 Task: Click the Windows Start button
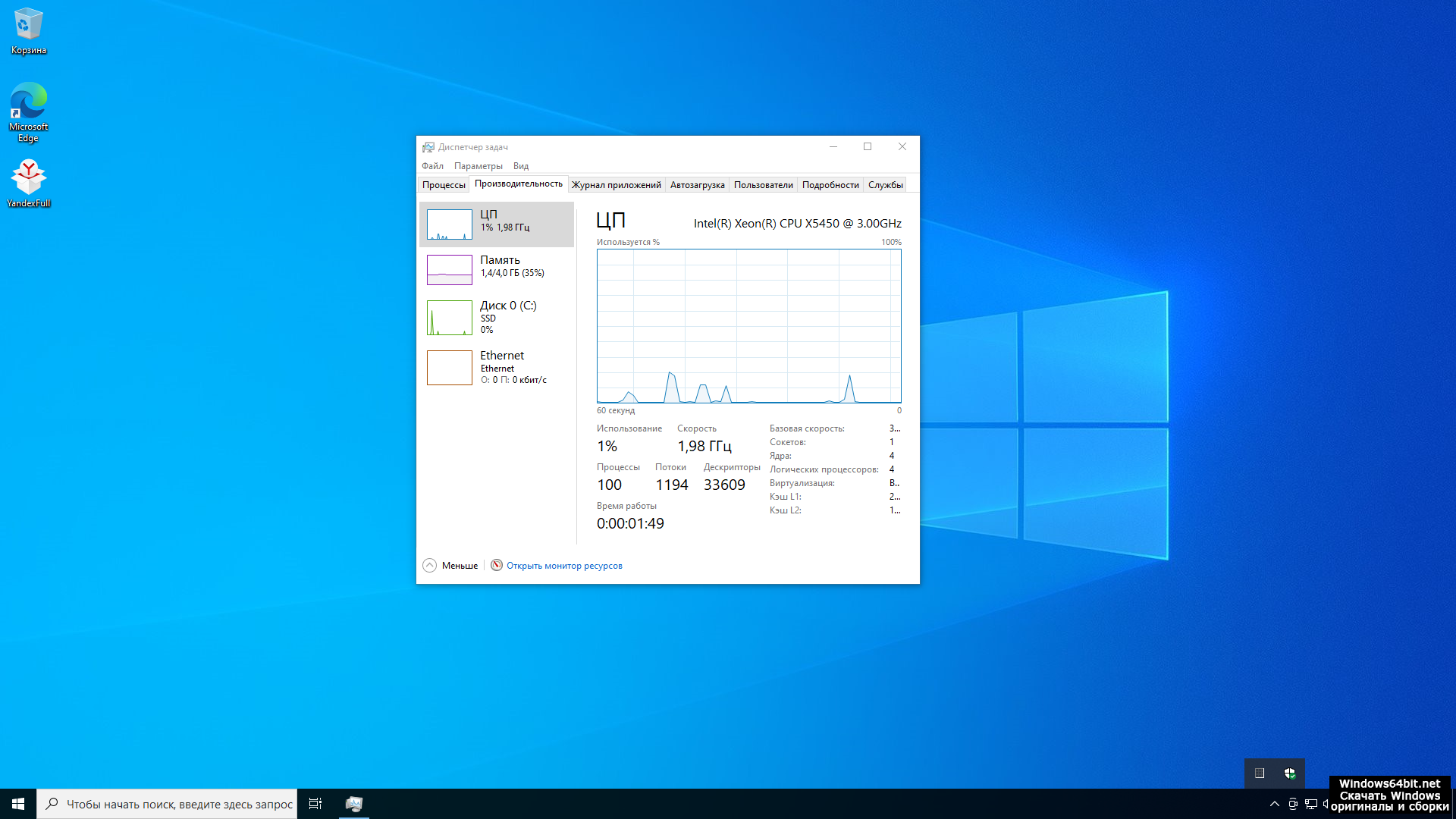tap(18, 804)
